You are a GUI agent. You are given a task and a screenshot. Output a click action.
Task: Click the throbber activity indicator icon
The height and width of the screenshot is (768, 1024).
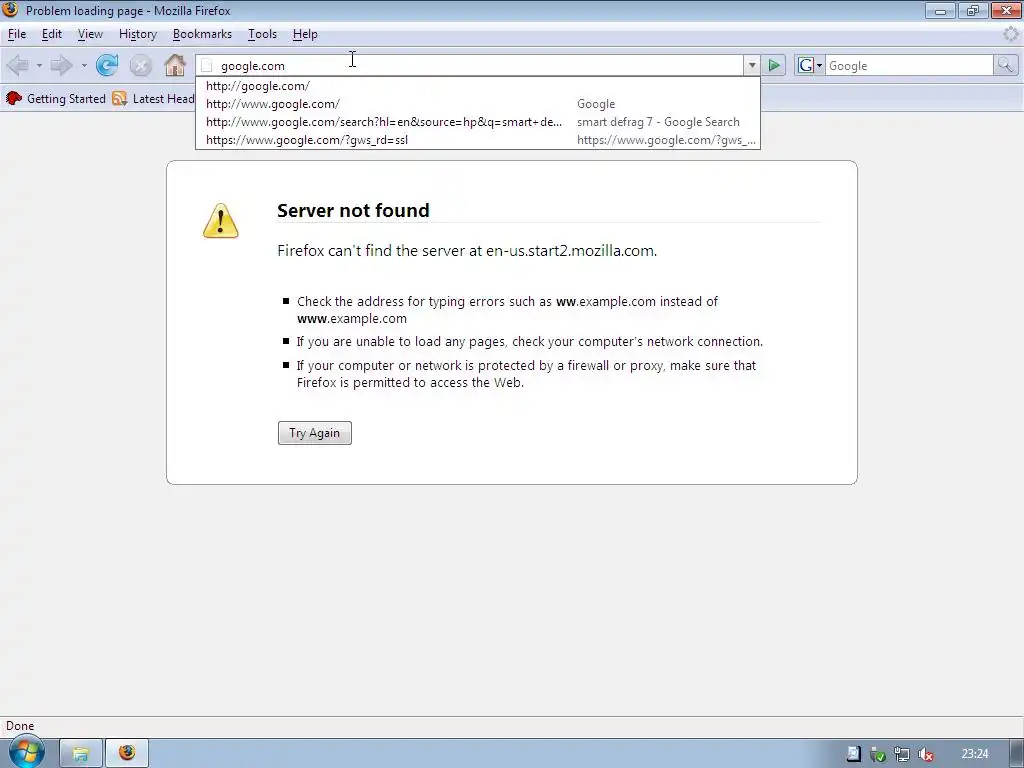coord(1011,34)
